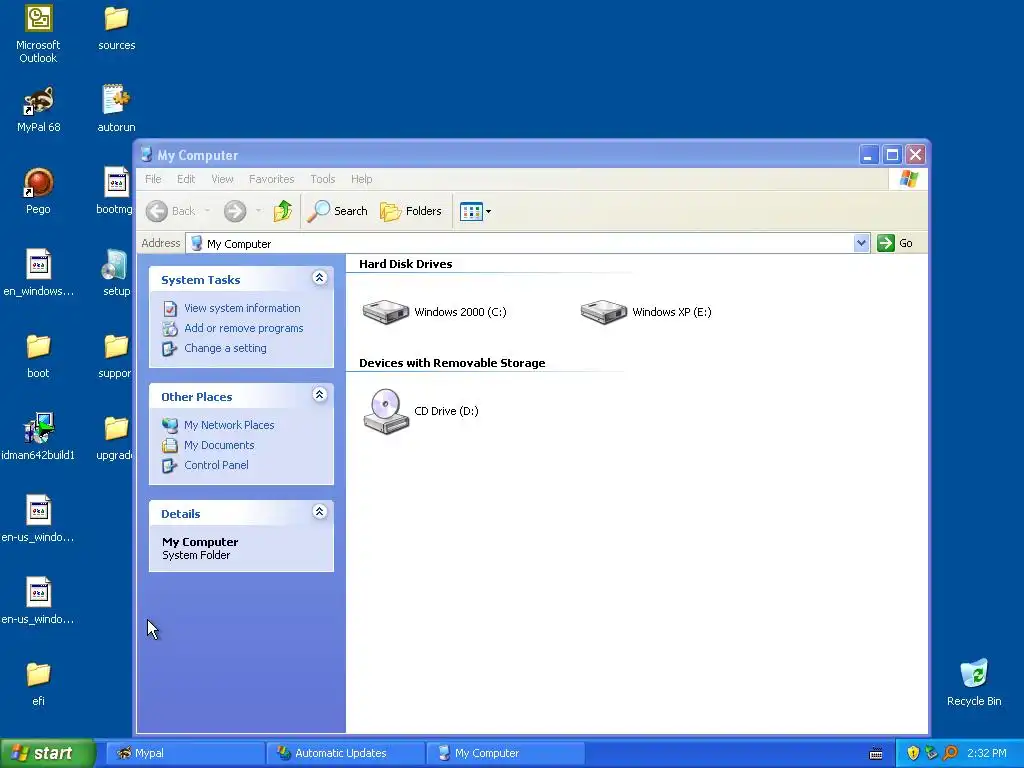Click My Computer title bar icon
1024x768 pixels.
coord(147,155)
